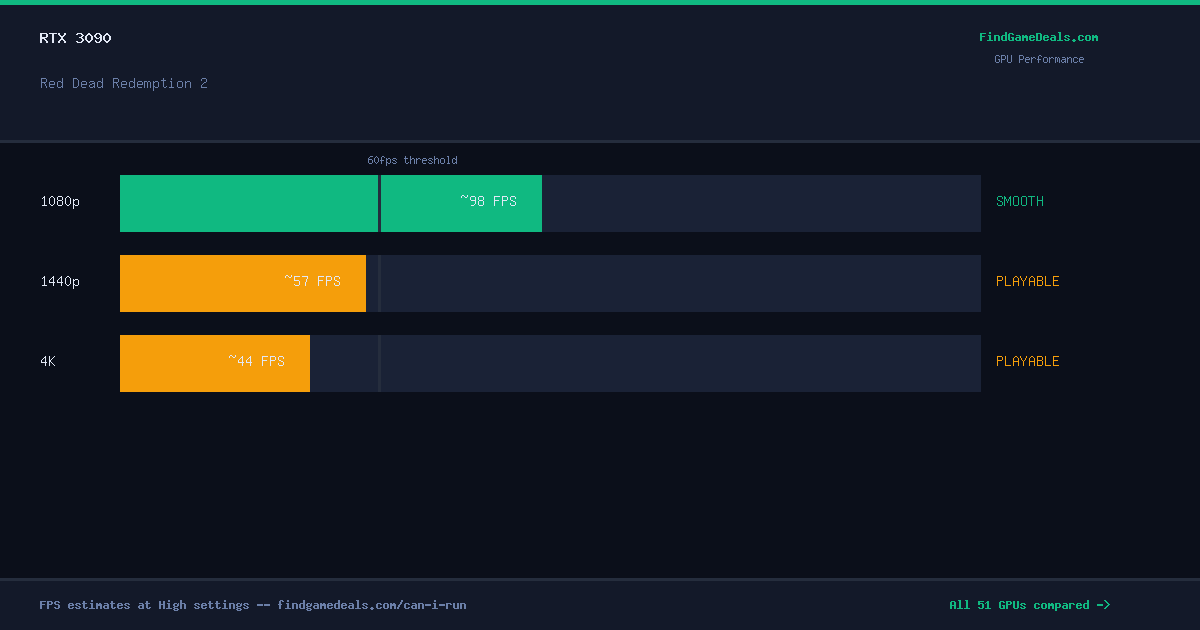1200x630 pixels.
Task: Click the PLAYABLE rating for 1440p
Action: [x=1028, y=282]
